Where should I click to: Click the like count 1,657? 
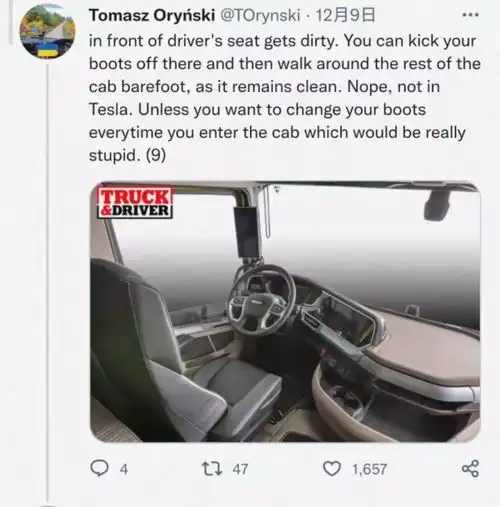coord(369,469)
